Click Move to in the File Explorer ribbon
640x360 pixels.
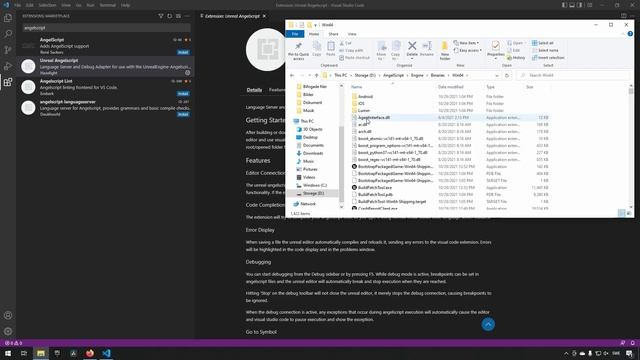click(x=381, y=51)
